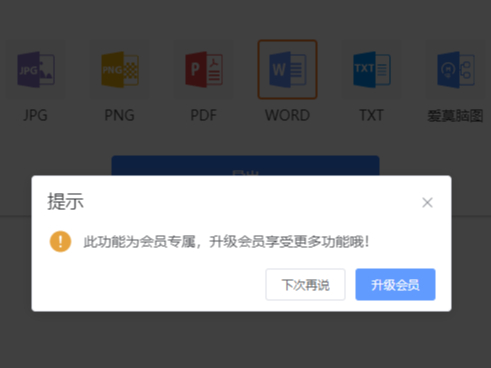Screen dimensions: 491x368
Task: Click the TXT text label below icon
Action: pos(371,115)
